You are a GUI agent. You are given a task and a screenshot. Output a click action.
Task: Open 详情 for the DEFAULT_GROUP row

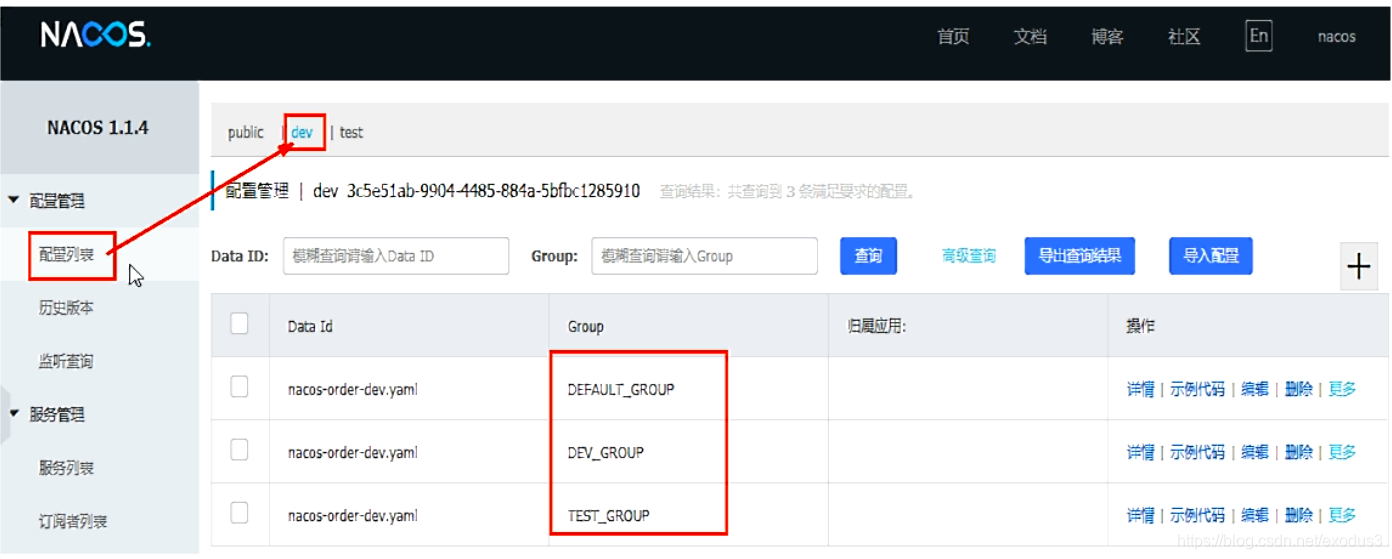point(1140,389)
